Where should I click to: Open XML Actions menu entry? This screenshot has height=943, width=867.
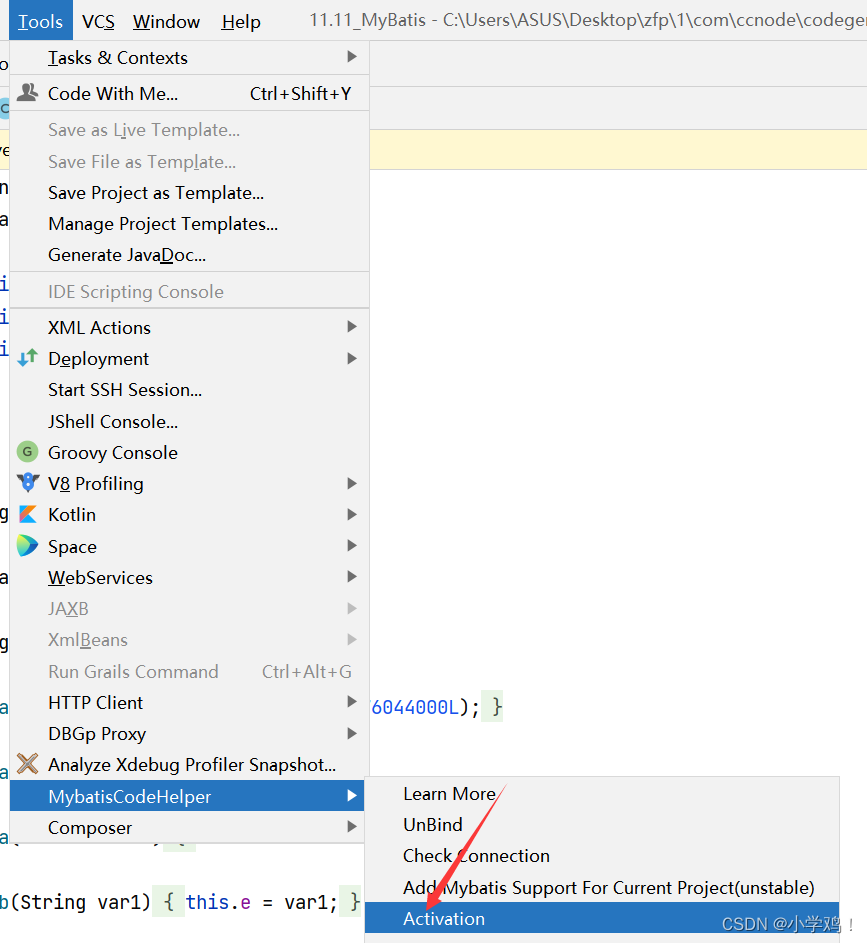(189, 327)
